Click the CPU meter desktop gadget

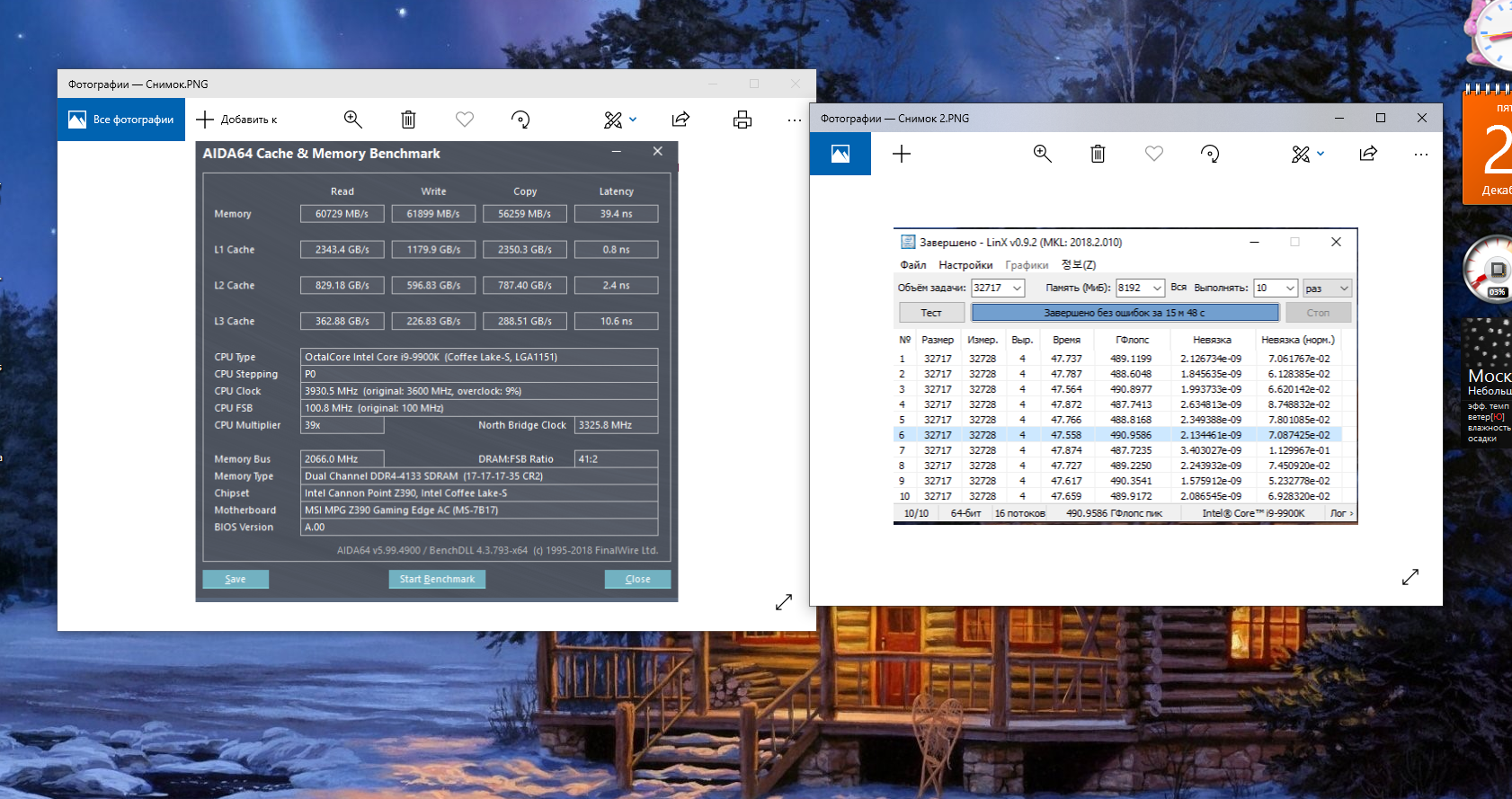point(1489,269)
